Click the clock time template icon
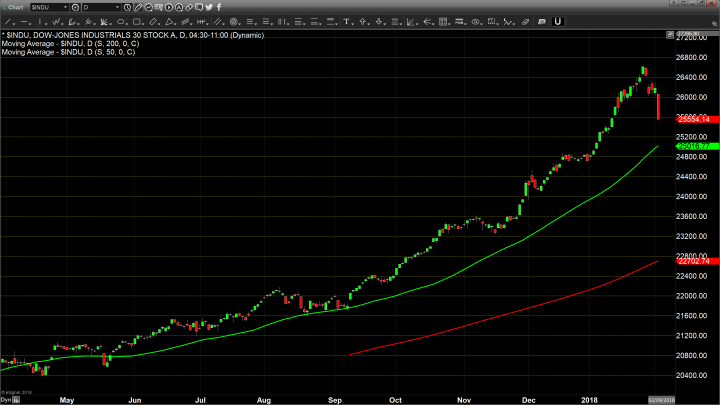This screenshot has height=405, width=720. 127,7
